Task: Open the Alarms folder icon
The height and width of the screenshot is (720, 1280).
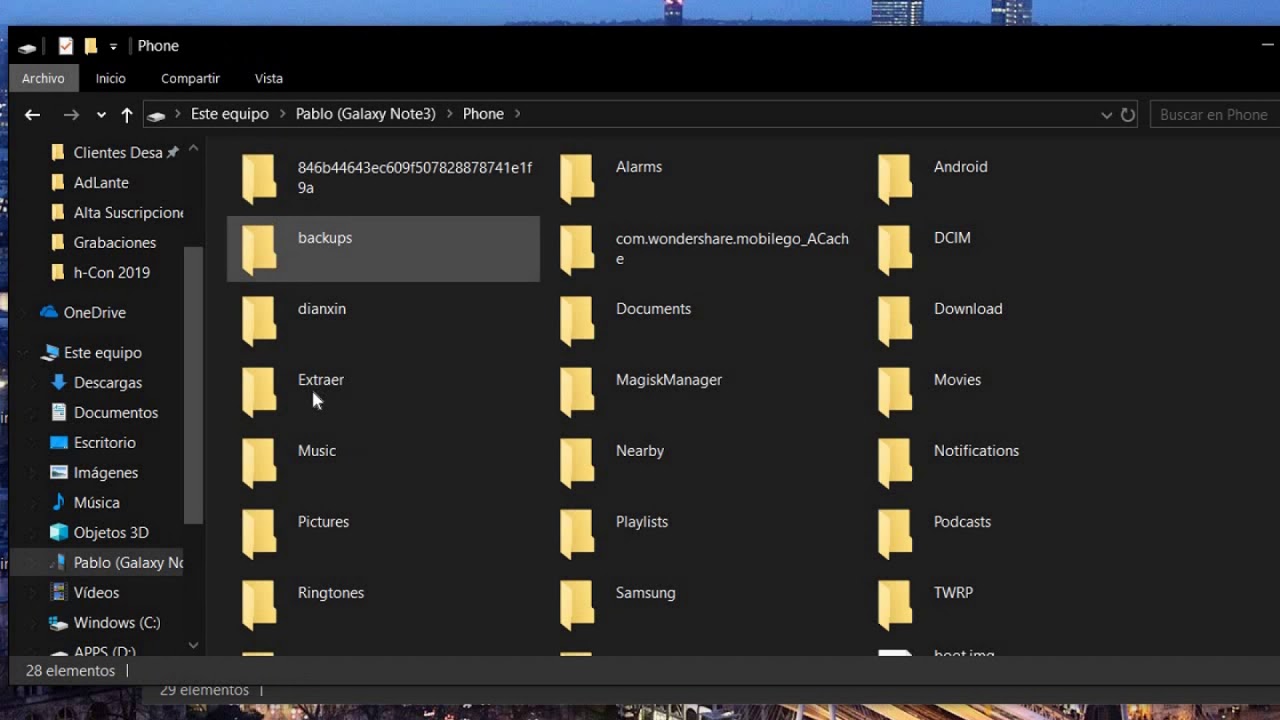Action: click(x=577, y=178)
